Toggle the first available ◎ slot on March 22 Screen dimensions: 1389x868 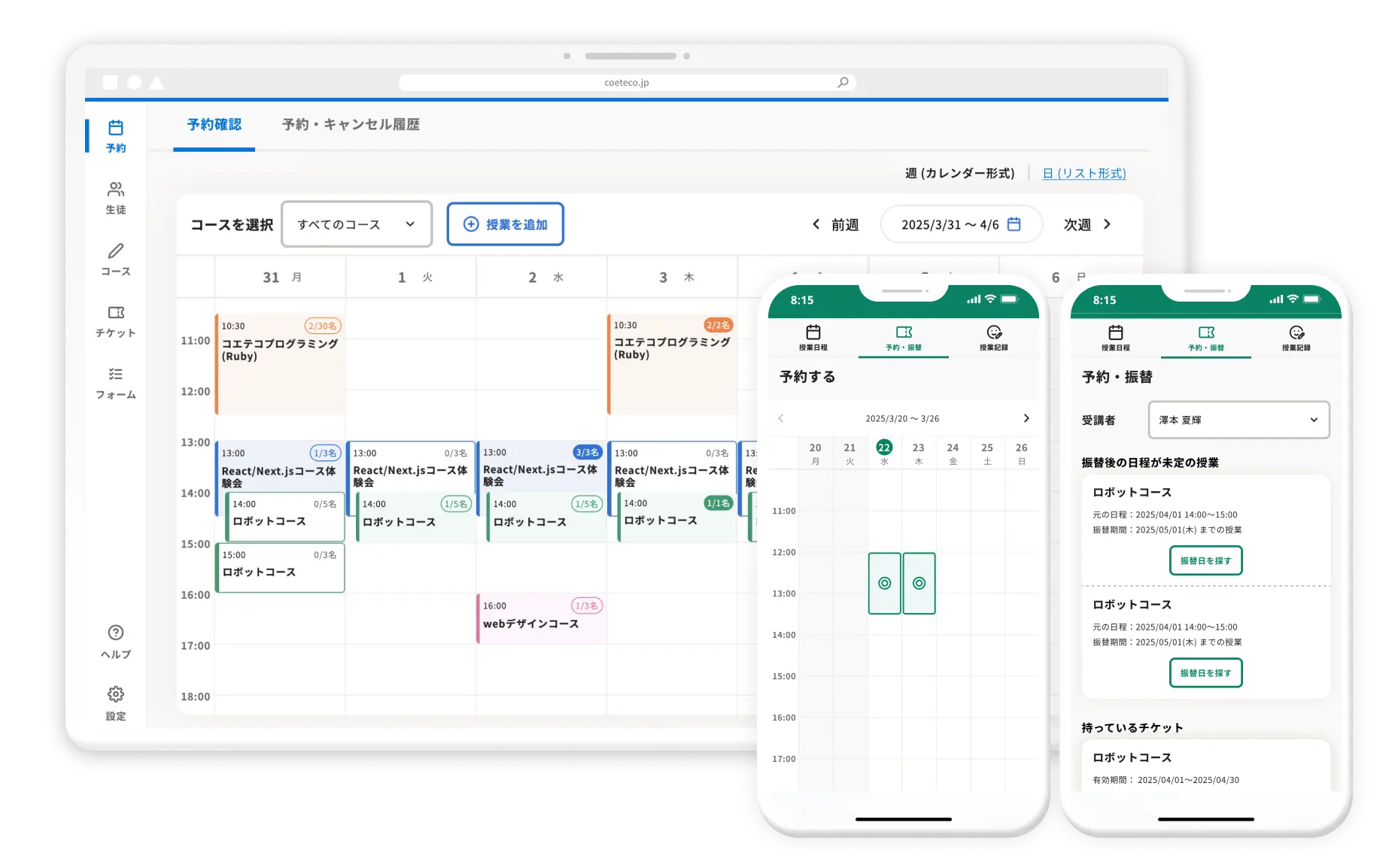pos(884,583)
